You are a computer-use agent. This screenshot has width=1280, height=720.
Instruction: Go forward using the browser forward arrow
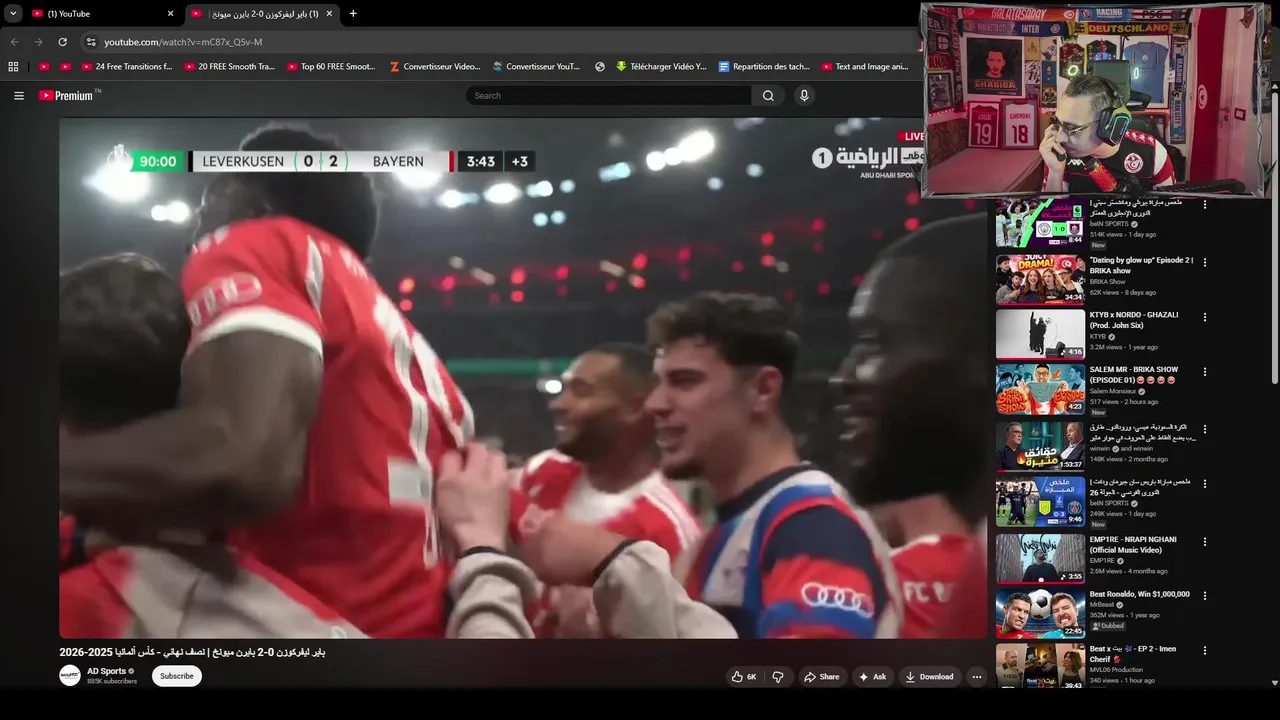39,42
